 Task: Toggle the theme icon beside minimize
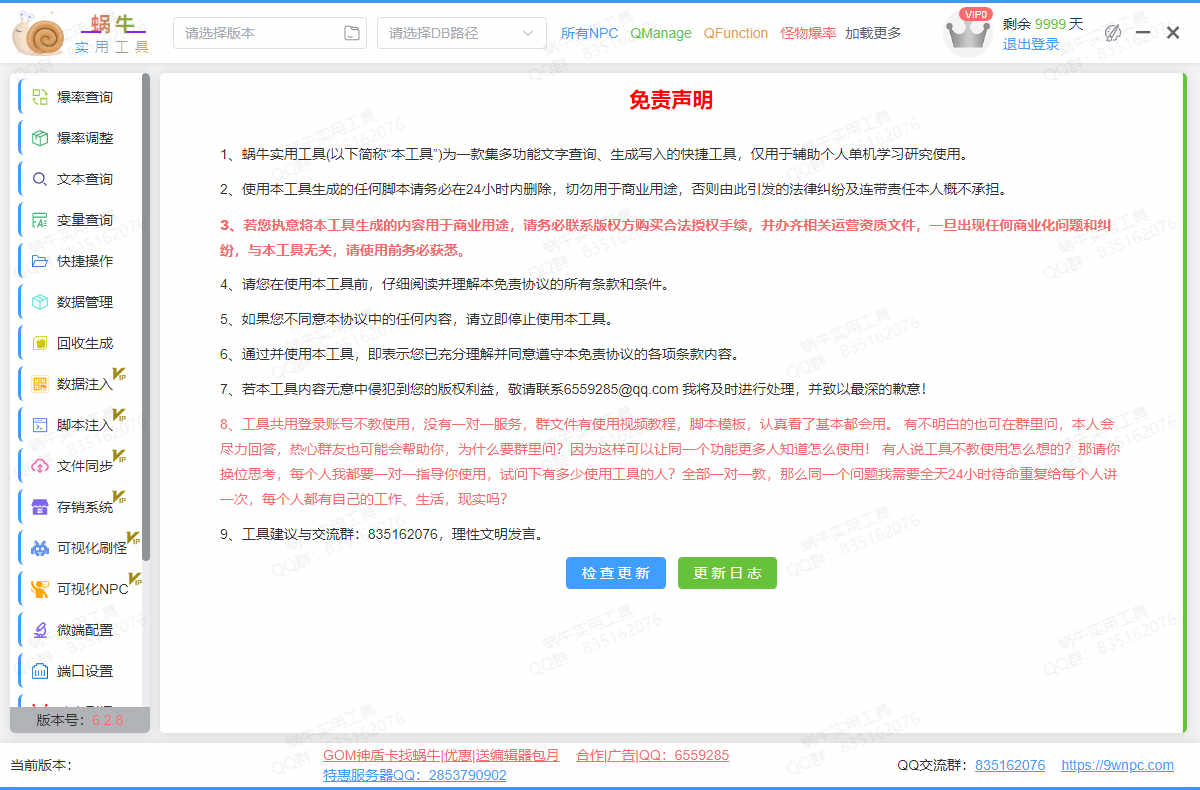pos(1113,33)
